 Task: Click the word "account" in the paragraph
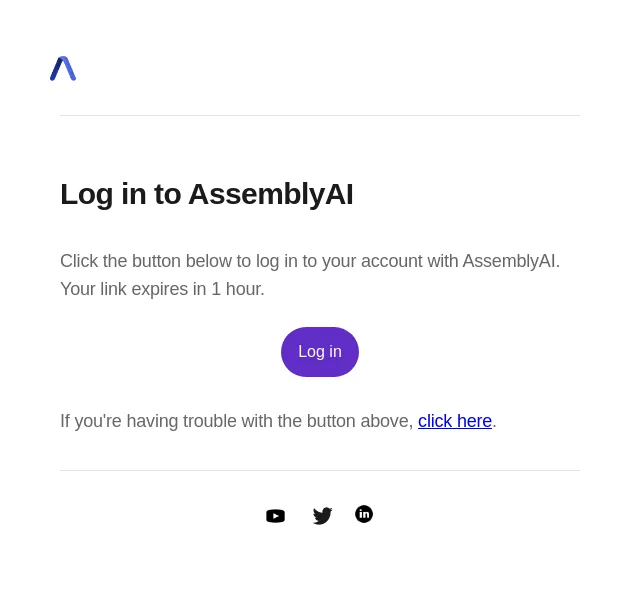coord(391,261)
